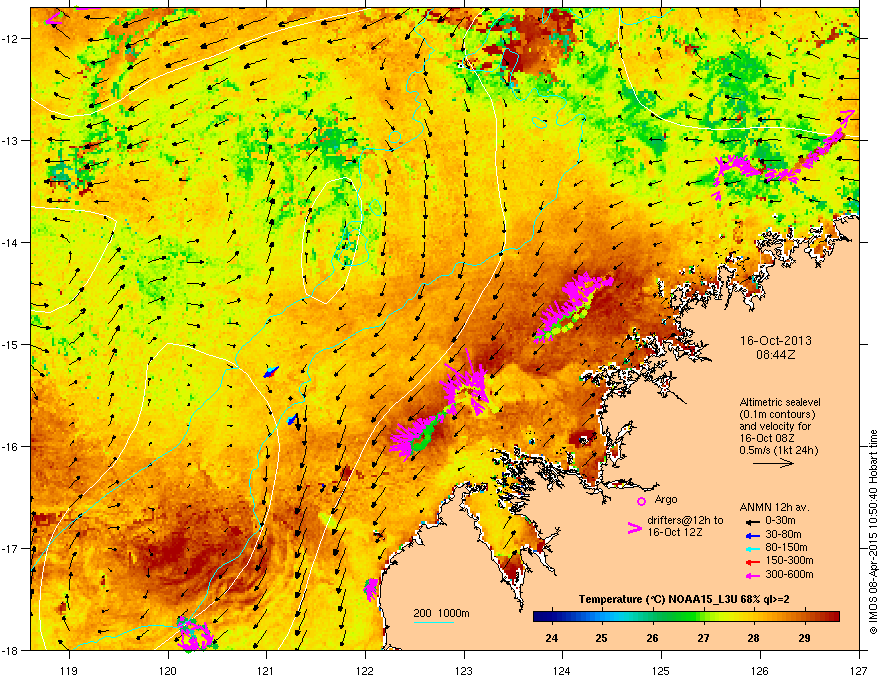Click the '150-300m' depth label
This screenshot has height=680, width=880.
789,560
